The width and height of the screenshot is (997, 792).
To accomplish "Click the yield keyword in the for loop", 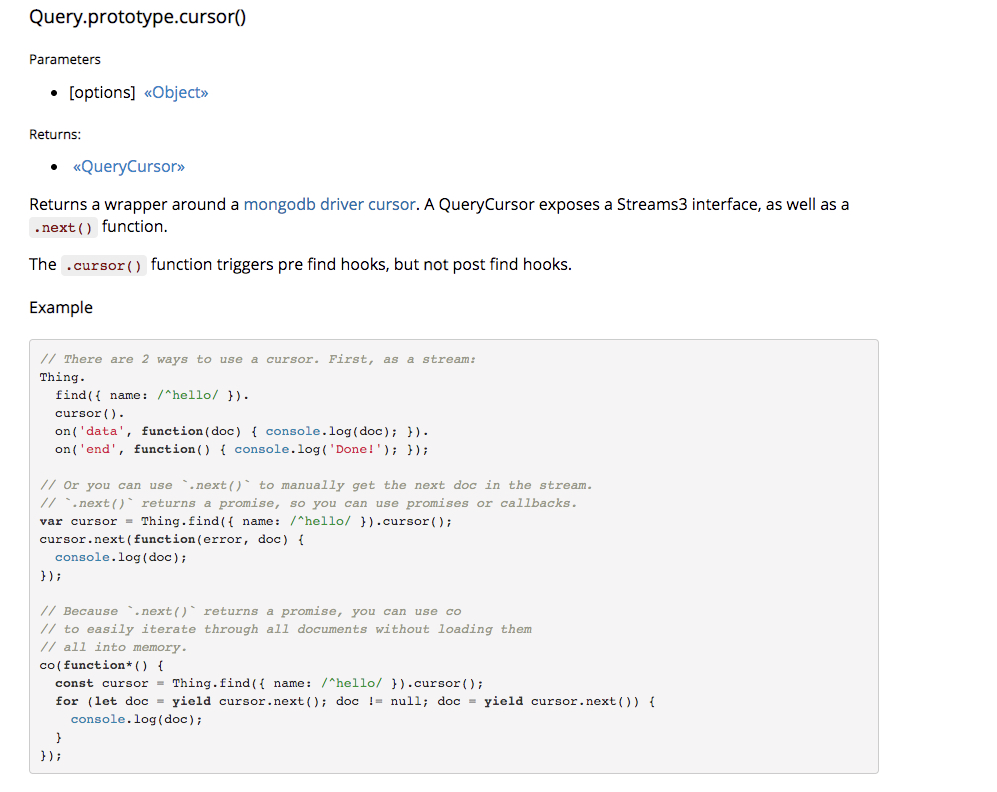I will [191, 700].
